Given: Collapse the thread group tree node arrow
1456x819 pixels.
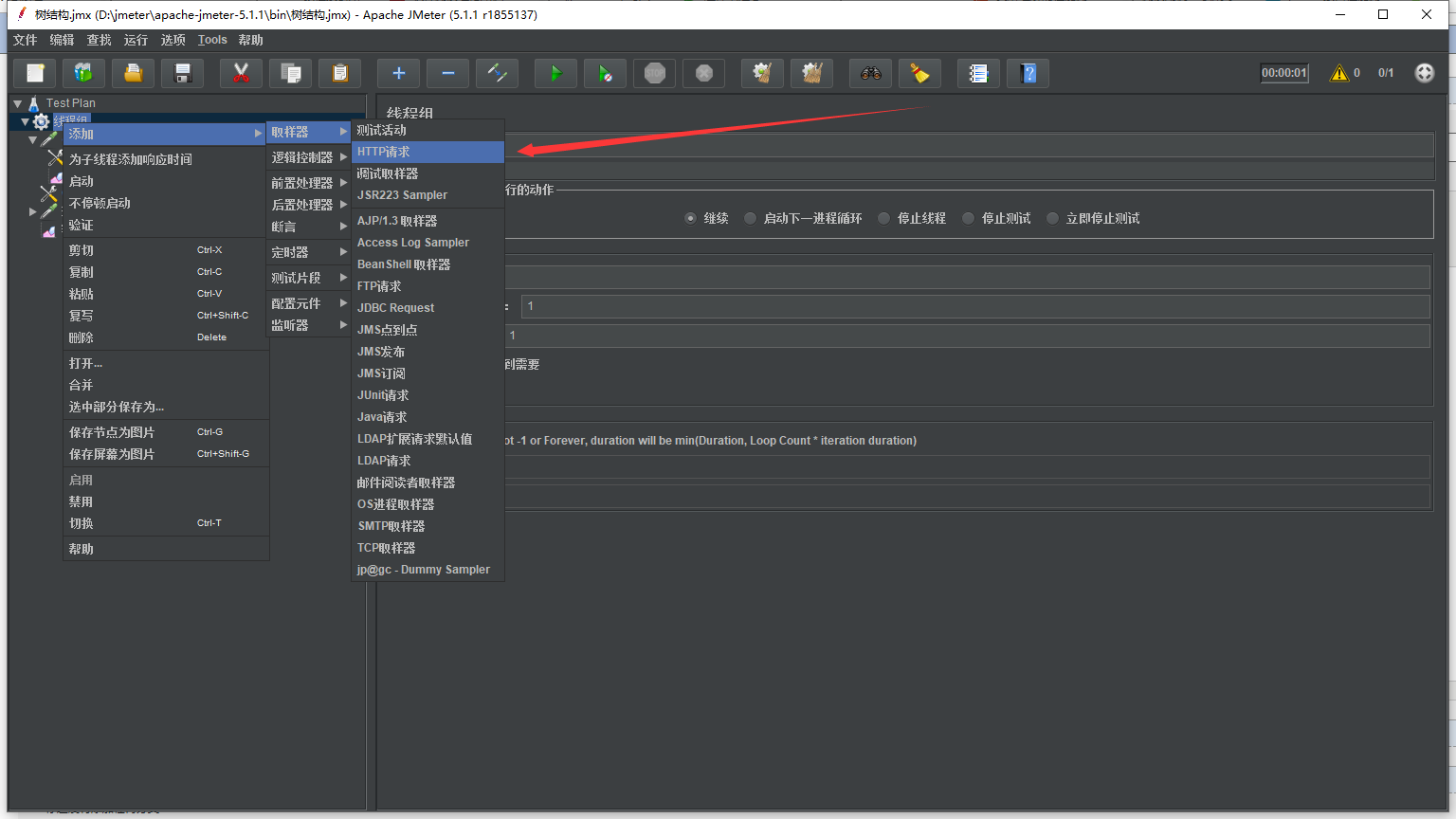Looking at the screenshot, I should pyautogui.click(x=26, y=121).
